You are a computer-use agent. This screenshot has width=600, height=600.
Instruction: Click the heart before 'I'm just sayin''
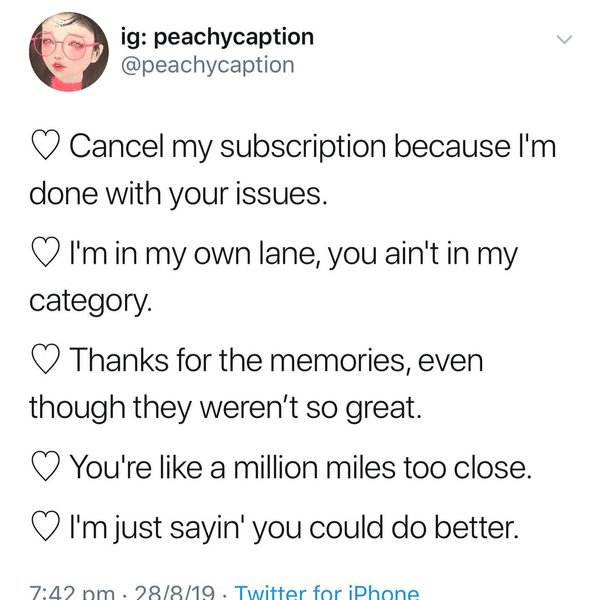tap(44, 525)
